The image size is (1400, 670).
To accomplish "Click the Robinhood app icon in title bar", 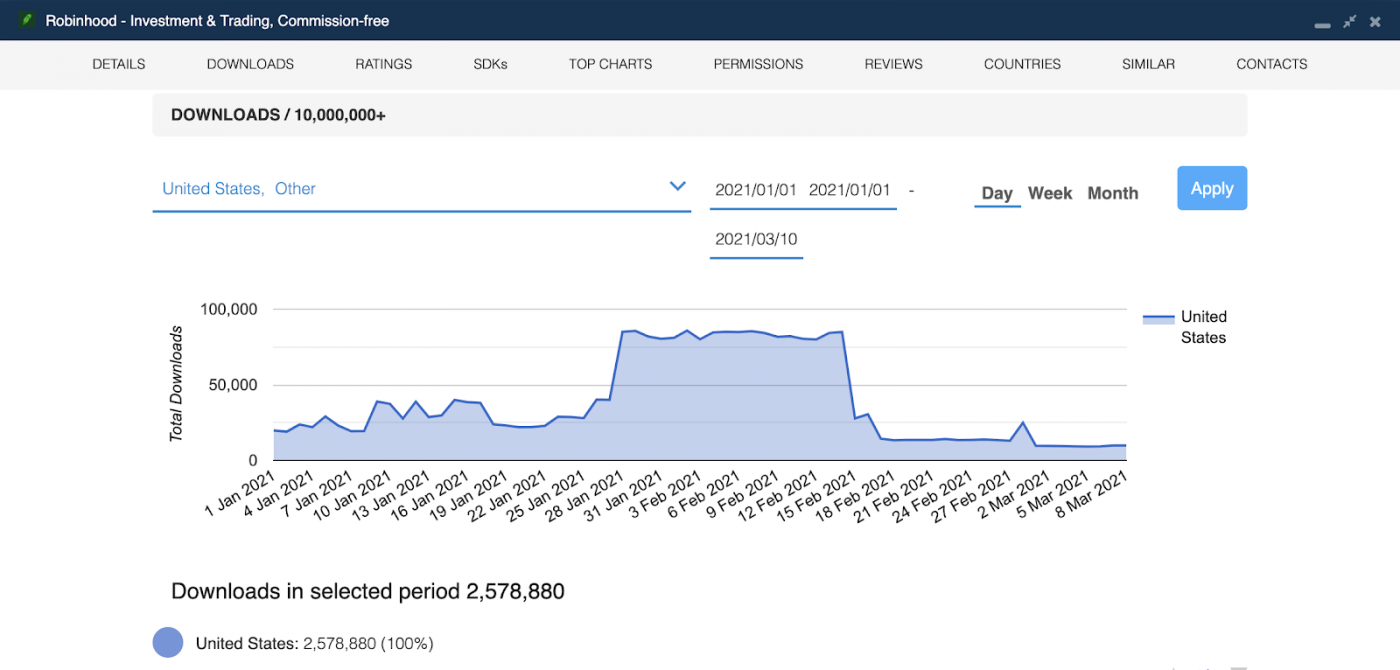I will click(x=28, y=20).
